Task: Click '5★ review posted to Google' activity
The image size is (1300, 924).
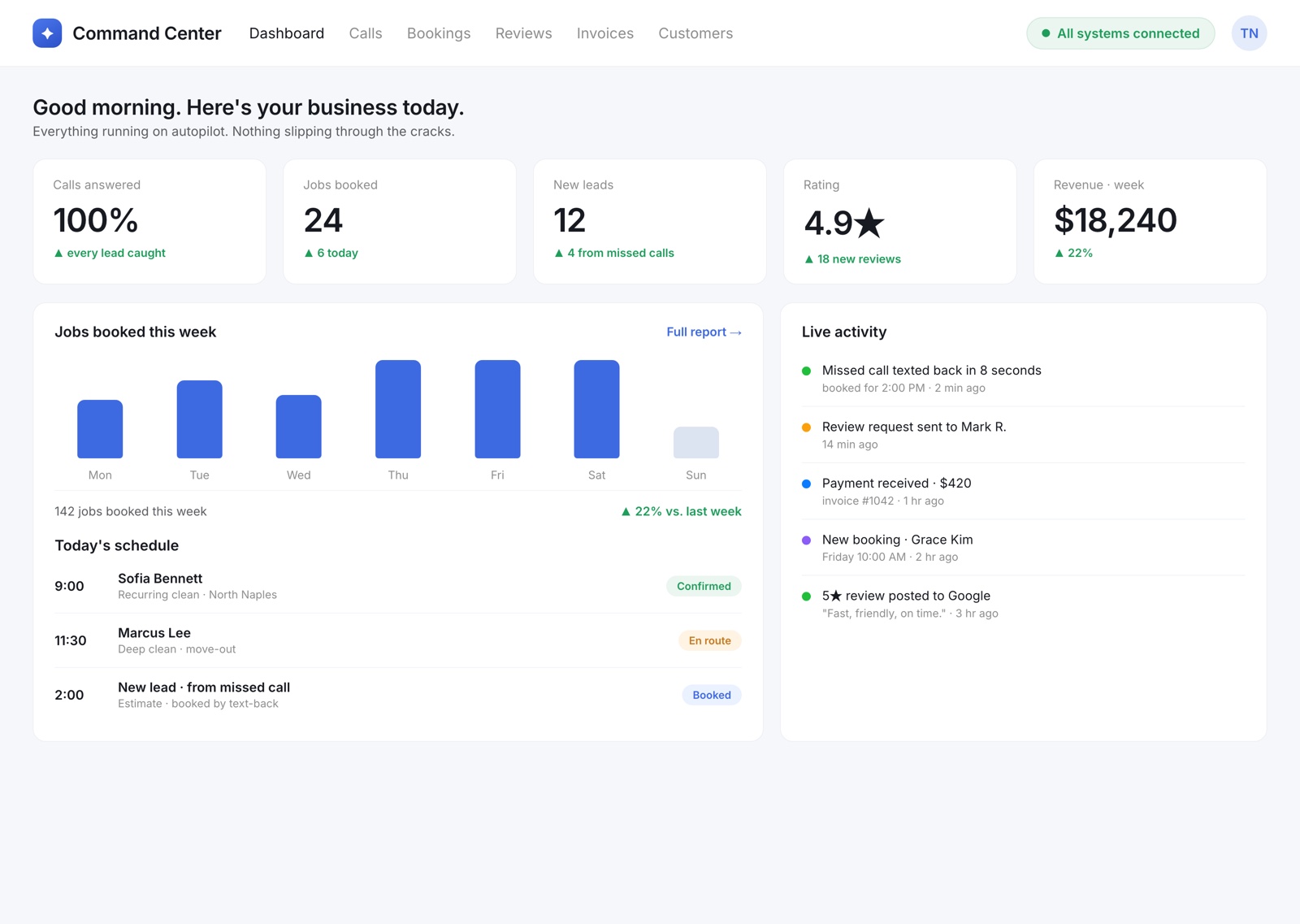Action: (x=907, y=596)
